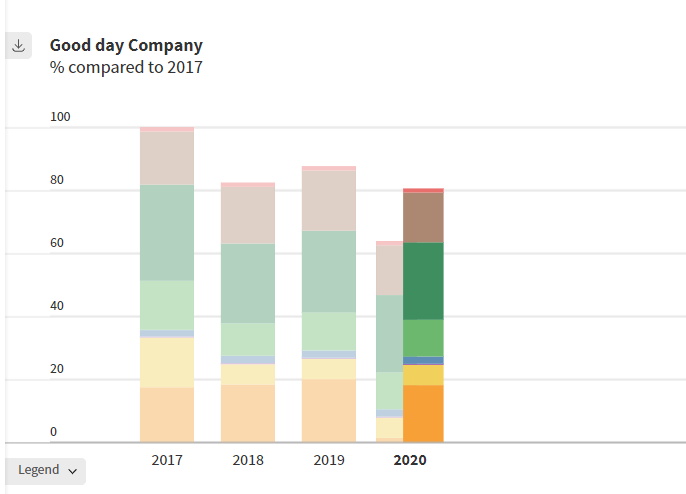Select the beige segment of 2019 bar
The image size is (686, 494).
coord(329,201)
